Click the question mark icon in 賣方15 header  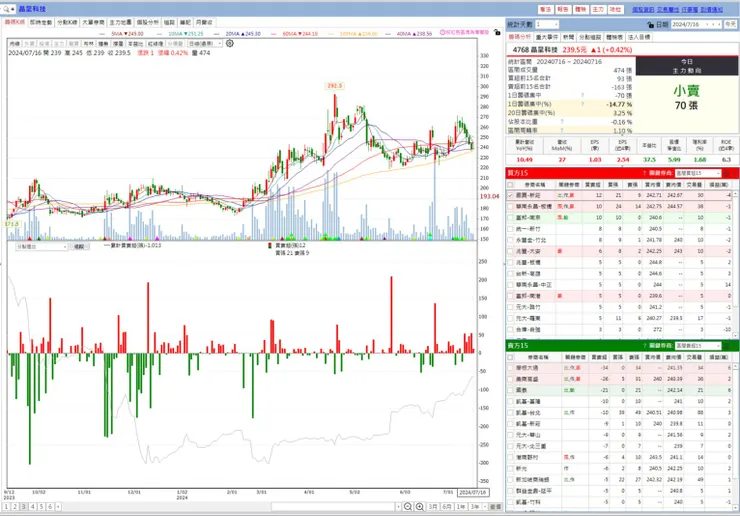(644, 346)
